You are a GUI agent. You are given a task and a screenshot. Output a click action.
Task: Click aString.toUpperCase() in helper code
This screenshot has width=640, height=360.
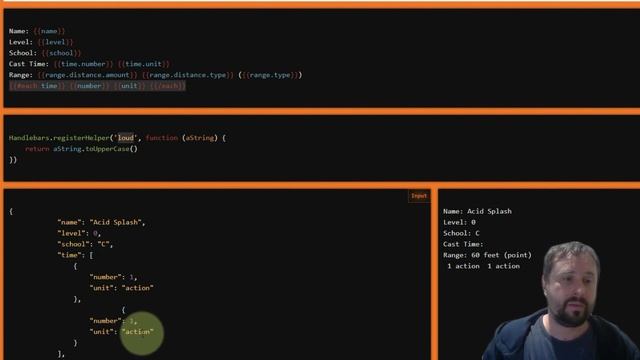[x=96, y=149]
